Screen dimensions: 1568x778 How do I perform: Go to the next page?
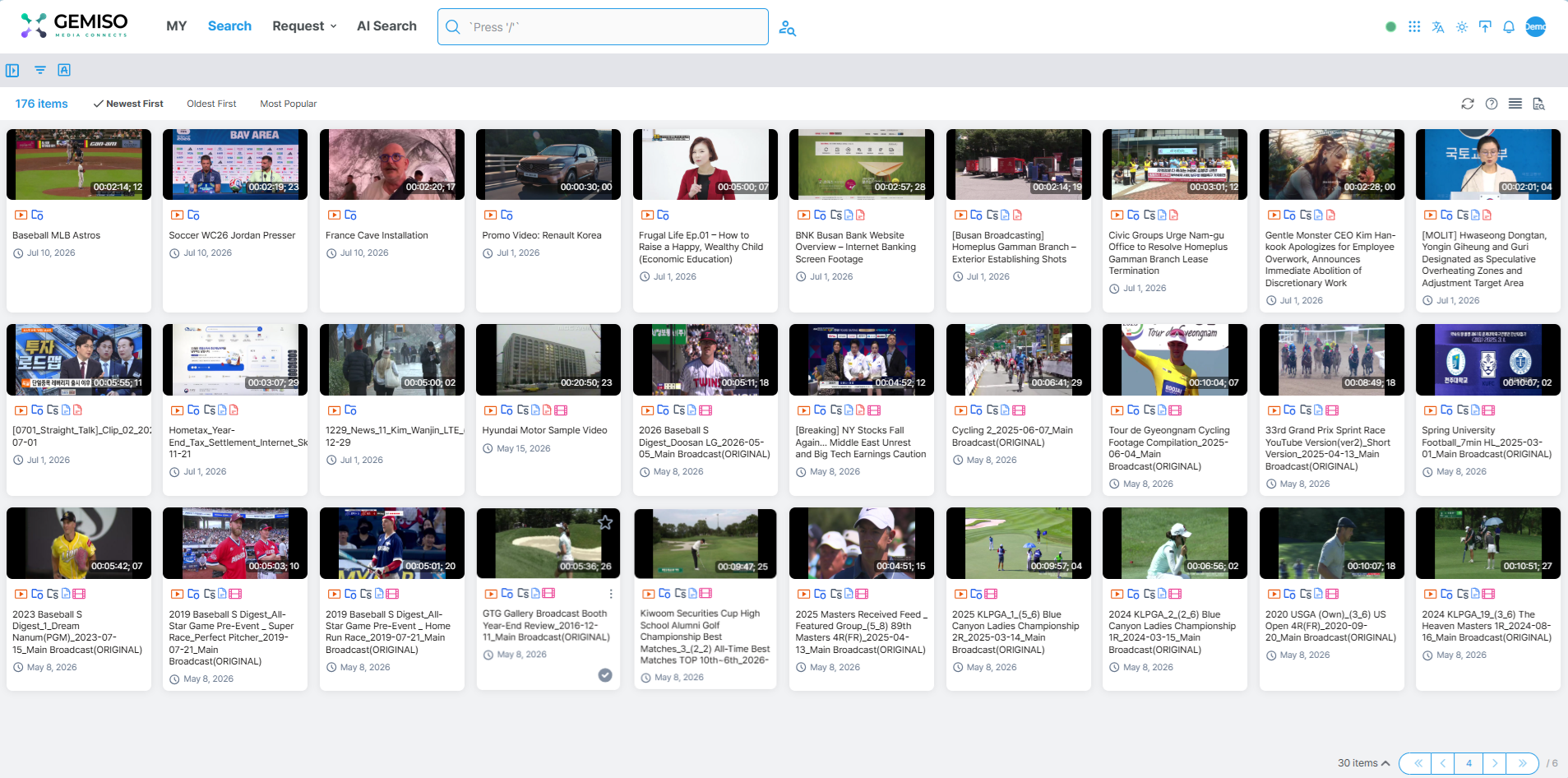[x=1495, y=763]
